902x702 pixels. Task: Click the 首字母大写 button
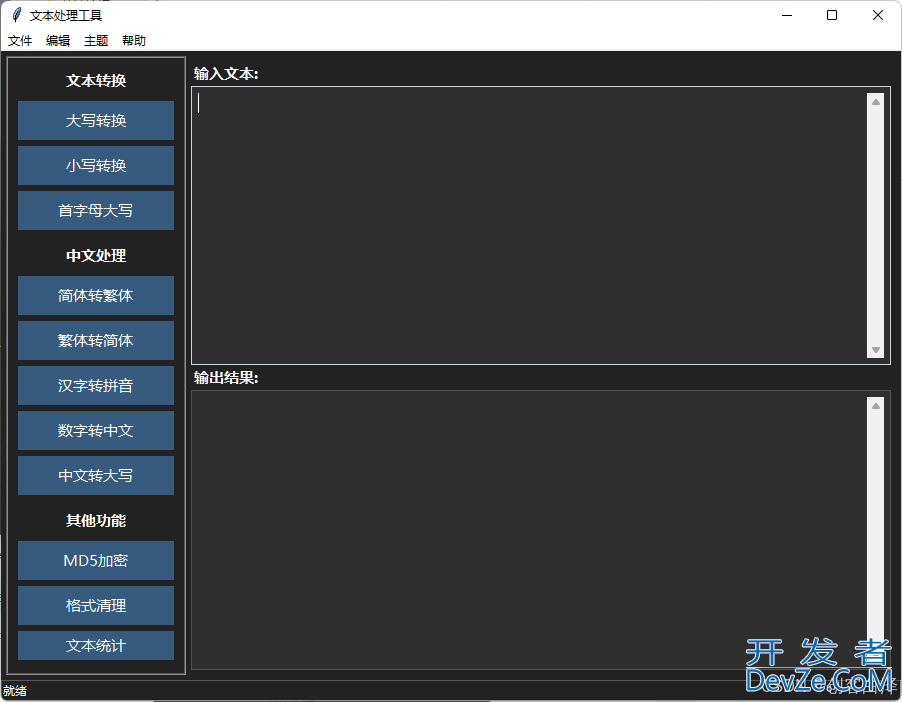pos(95,211)
